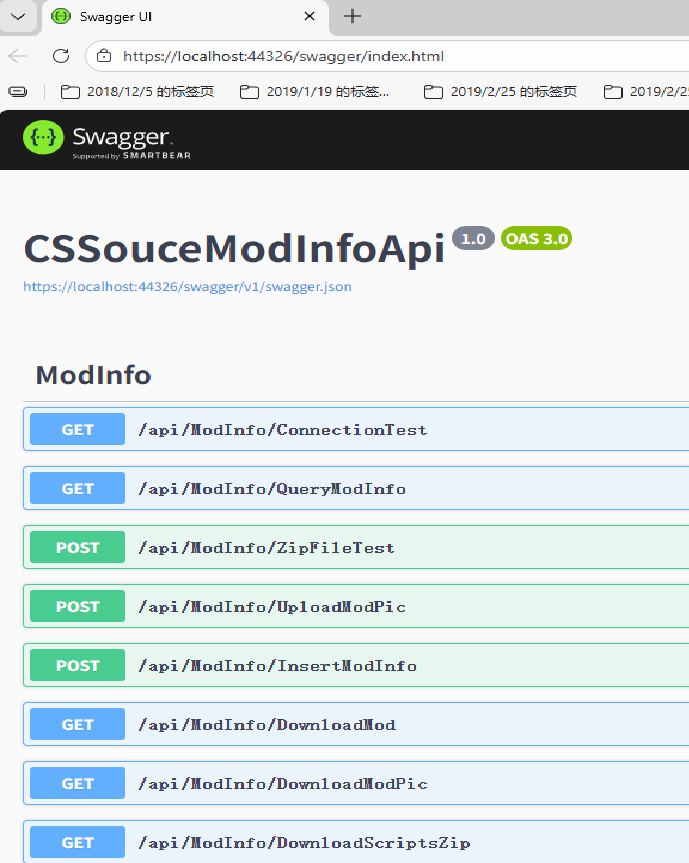The width and height of the screenshot is (689, 863).
Task: Click the POST badge for UploadModPic
Action: pyautogui.click(x=77, y=607)
